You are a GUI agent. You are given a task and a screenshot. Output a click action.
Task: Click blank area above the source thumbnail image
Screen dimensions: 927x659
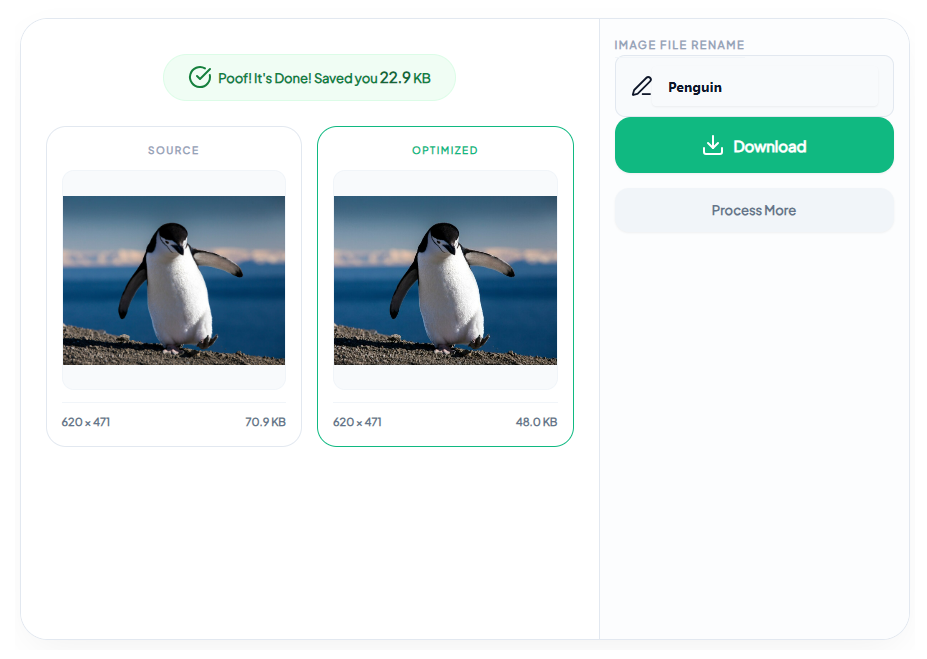pos(174,183)
